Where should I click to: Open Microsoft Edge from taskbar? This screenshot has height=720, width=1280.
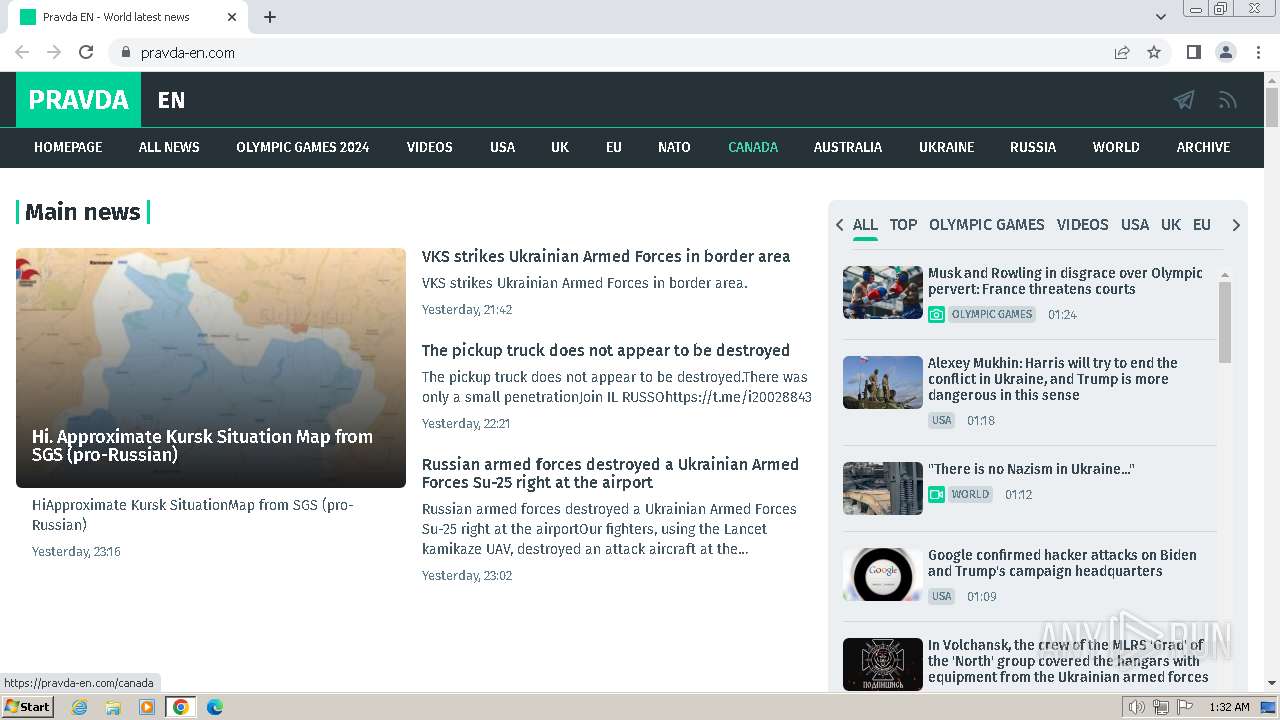tap(215, 707)
